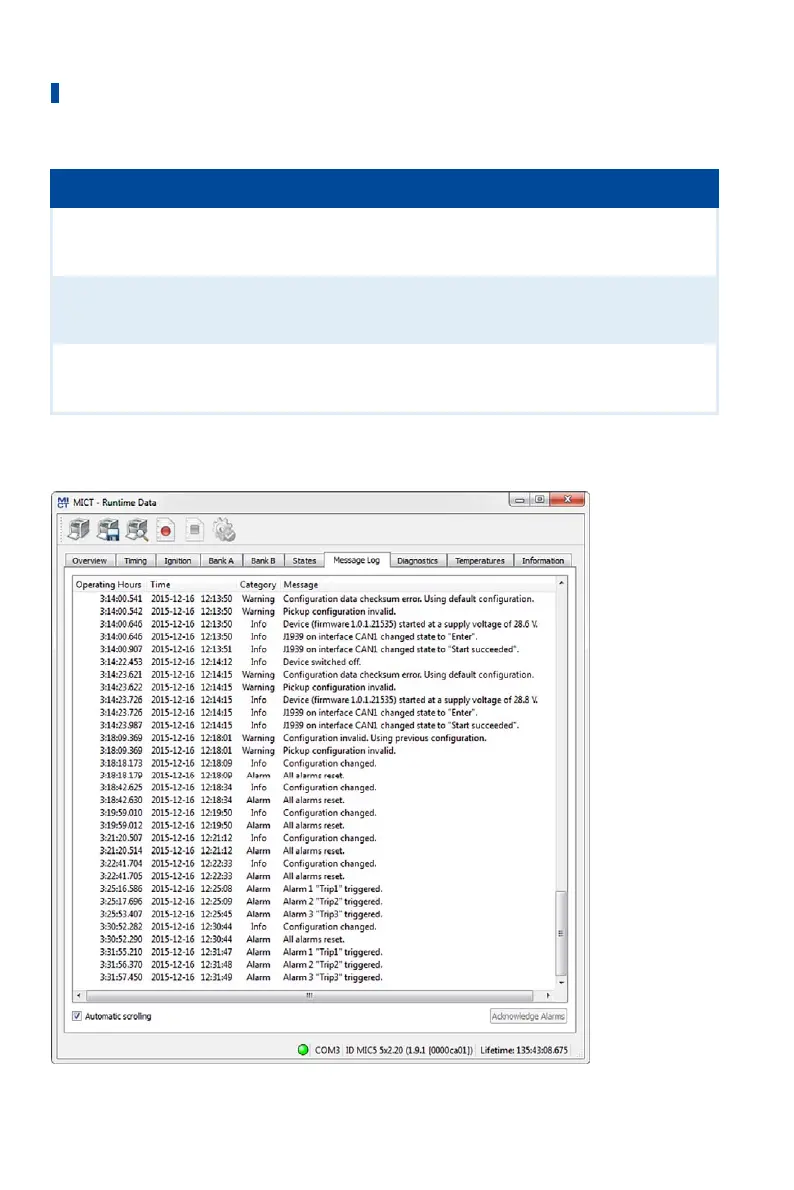Click the vertical scrollbar thumb
This screenshot has height=1190, width=794.
(x=561, y=933)
